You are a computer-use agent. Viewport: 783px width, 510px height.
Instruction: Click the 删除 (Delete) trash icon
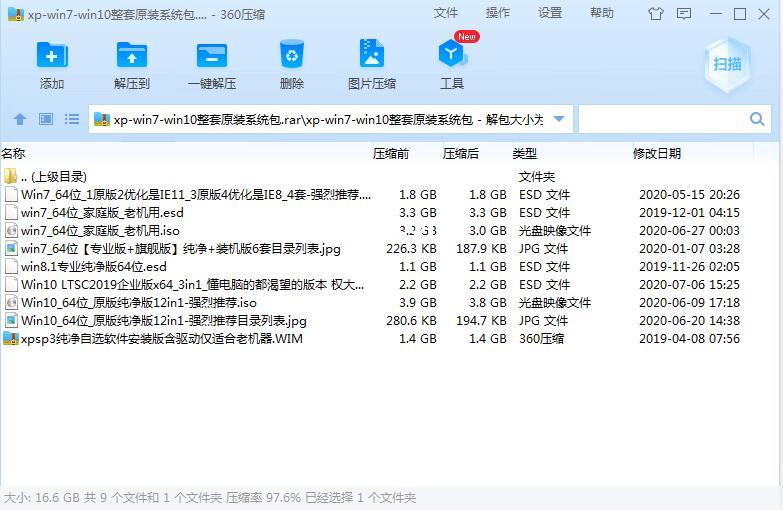(292, 54)
